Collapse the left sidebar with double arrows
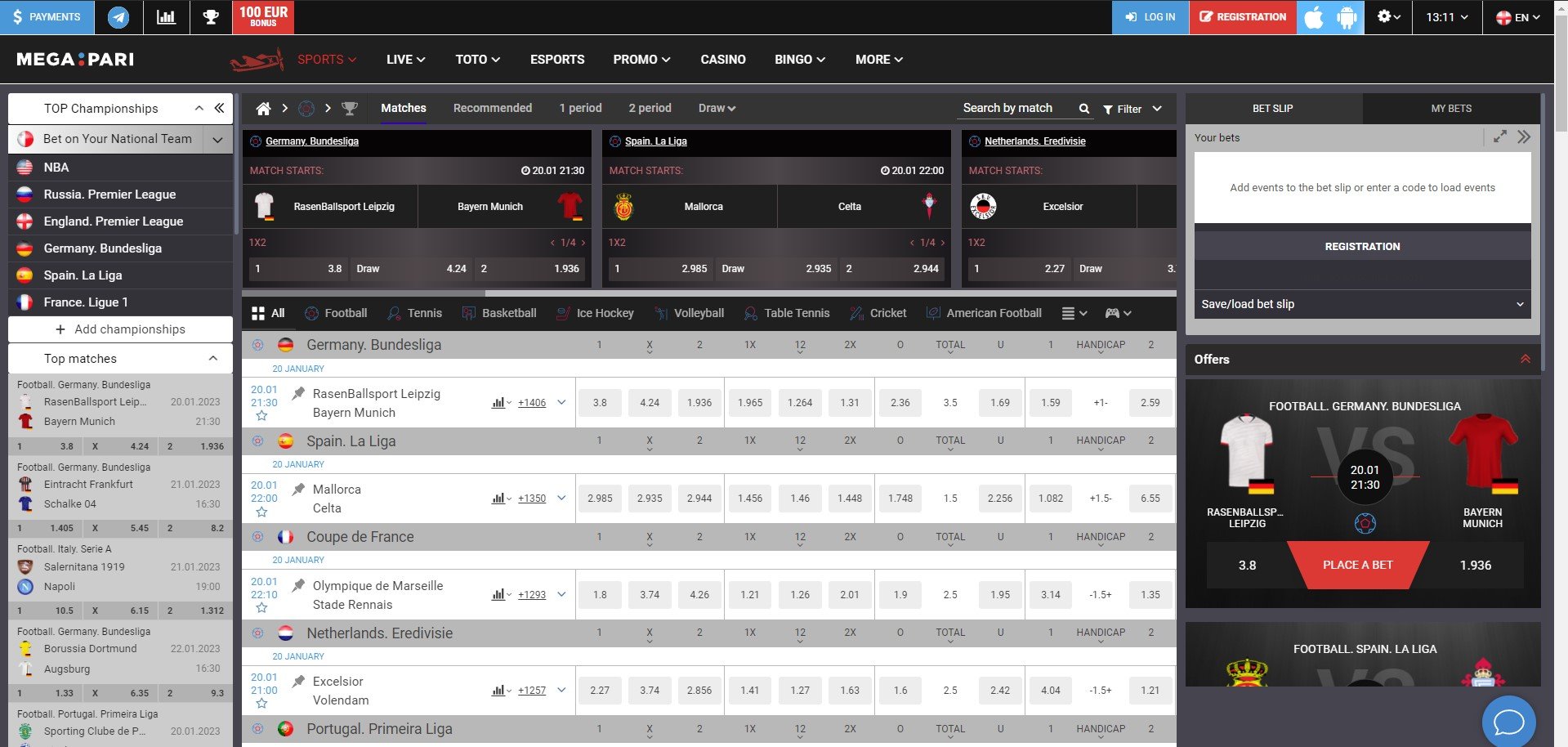This screenshot has height=747, width=1568. coord(219,108)
